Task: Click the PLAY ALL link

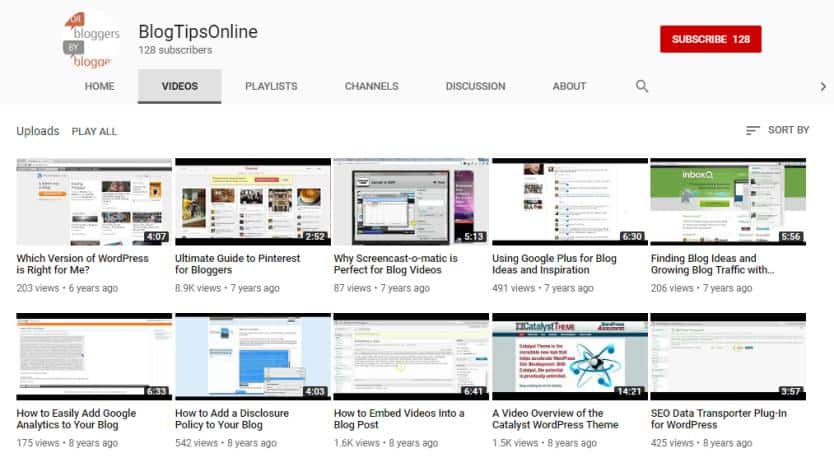Action: [x=94, y=131]
